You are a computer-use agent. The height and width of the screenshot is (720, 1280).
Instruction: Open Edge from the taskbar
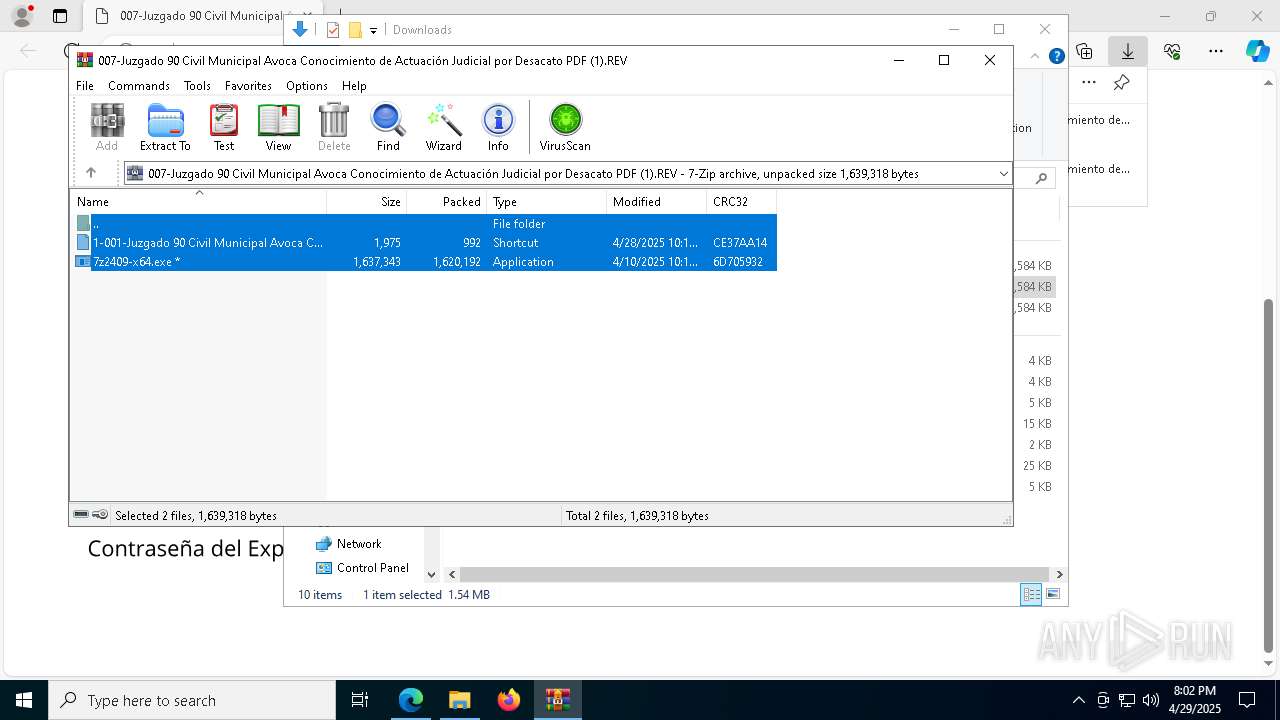411,700
